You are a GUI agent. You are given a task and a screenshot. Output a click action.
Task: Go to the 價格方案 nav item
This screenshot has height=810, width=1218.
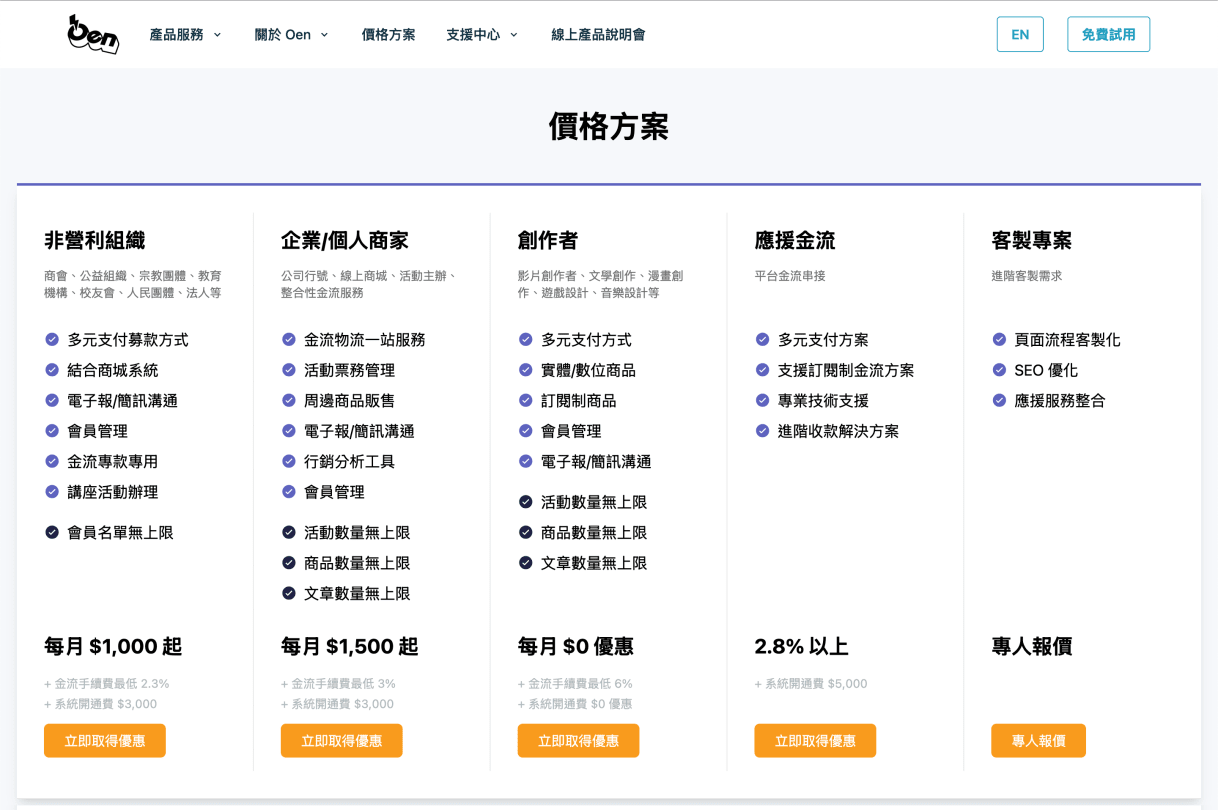pos(389,34)
